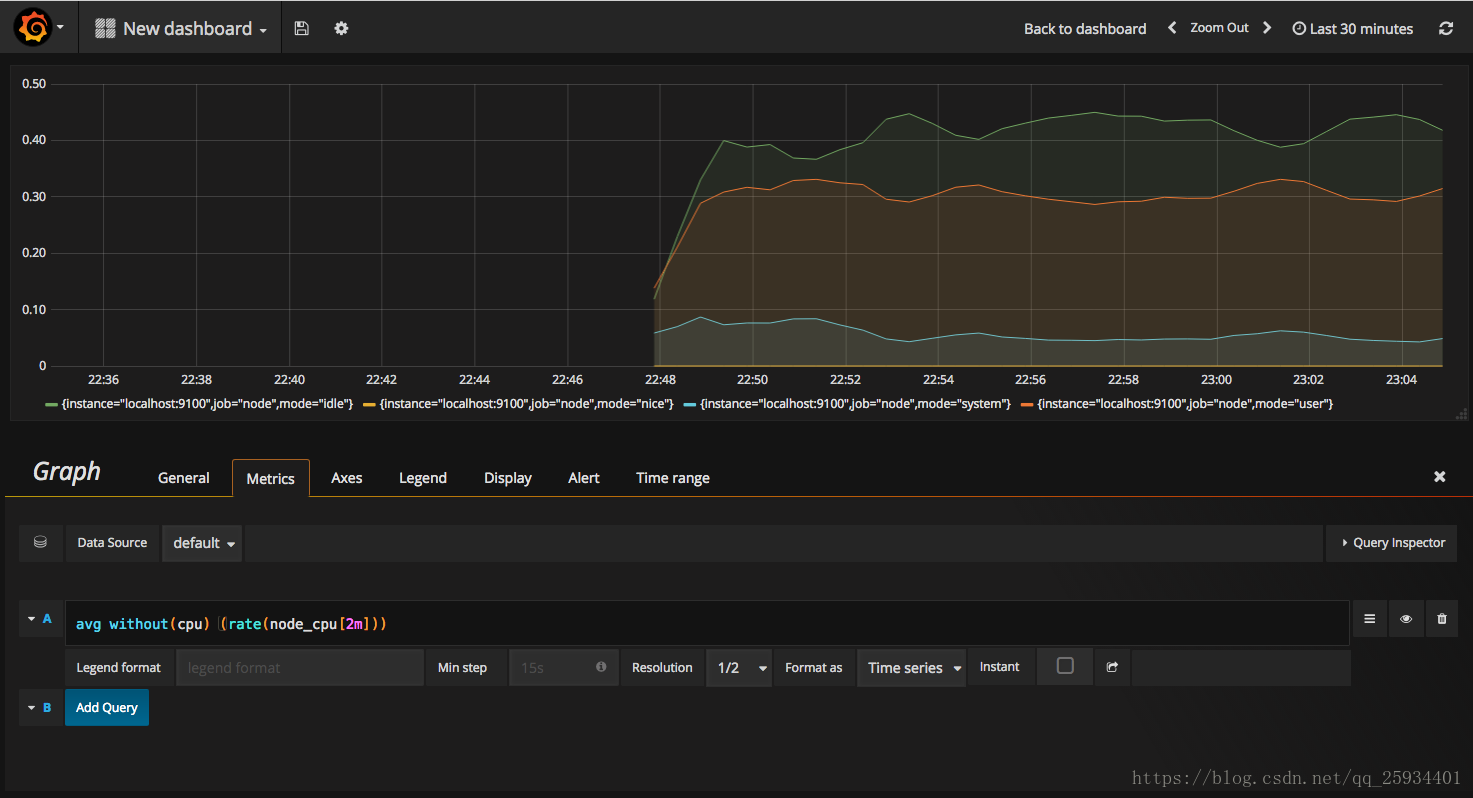Switch to the Legend tab
1473x798 pixels.
pyautogui.click(x=423, y=478)
